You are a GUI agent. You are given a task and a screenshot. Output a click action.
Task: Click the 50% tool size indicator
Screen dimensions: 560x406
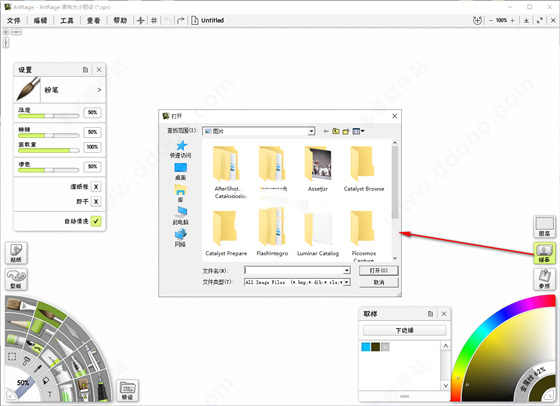pyautogui.click(x=23, y=383)
